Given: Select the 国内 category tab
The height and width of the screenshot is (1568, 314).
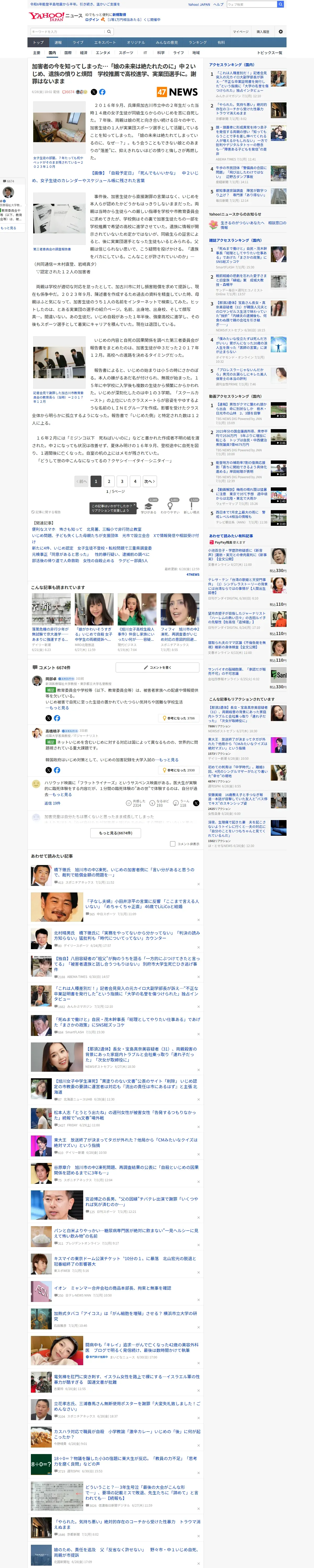Looking at the screenshot, I should pyautogui.click(x=52, y=53).
